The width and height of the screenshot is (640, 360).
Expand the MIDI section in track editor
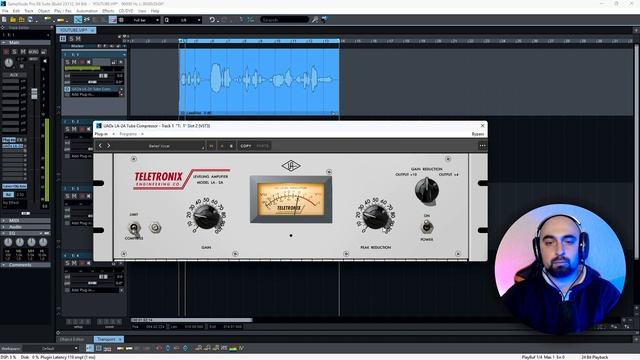point(4,220)
